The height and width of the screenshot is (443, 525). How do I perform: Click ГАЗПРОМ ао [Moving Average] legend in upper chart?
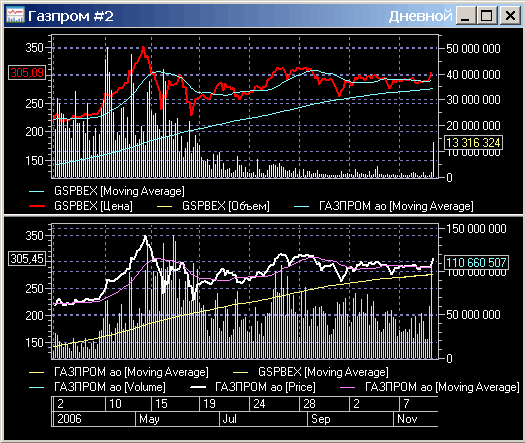(396, 206)
